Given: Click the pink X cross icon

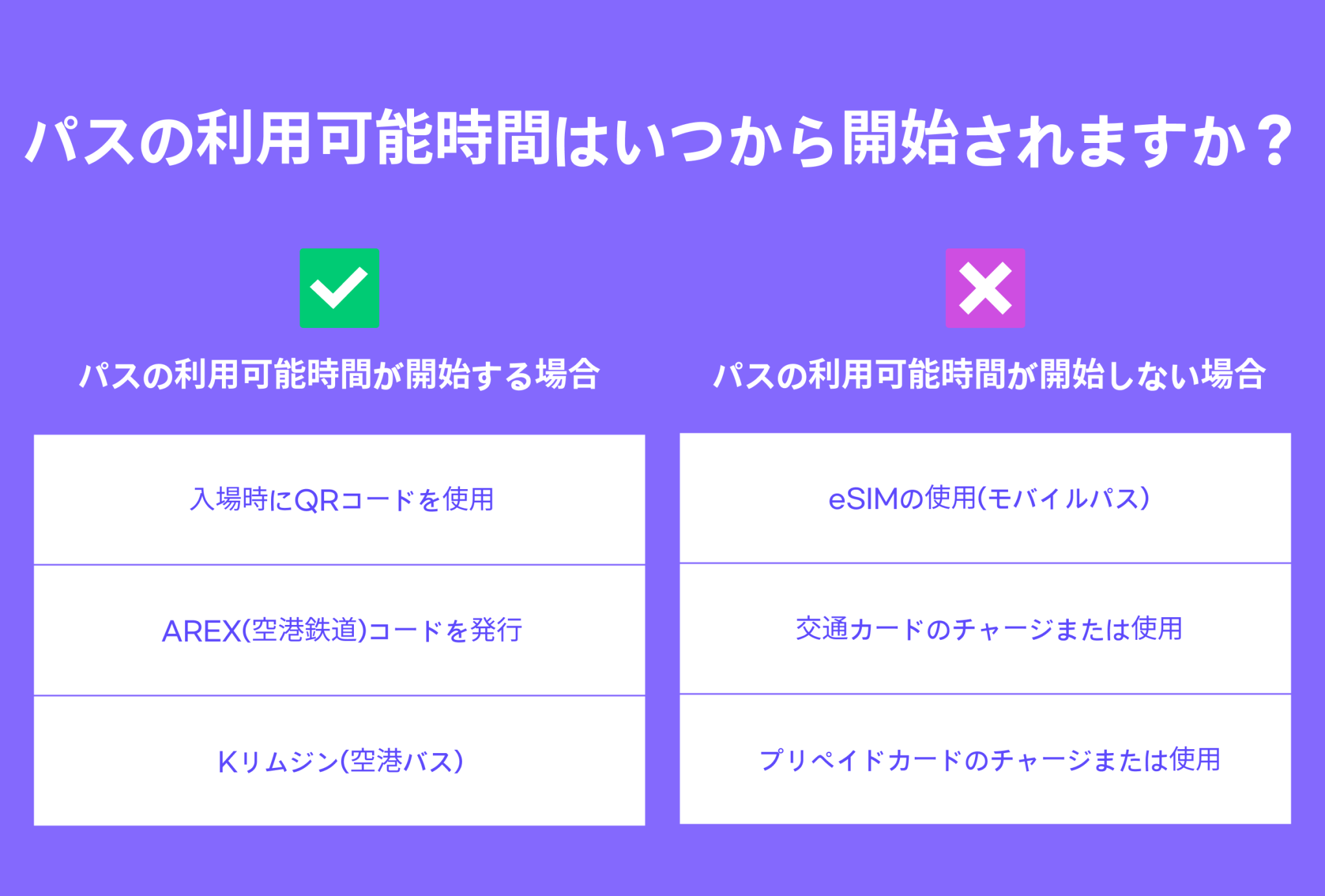Looking at the screenshot, I should point(985,288).
